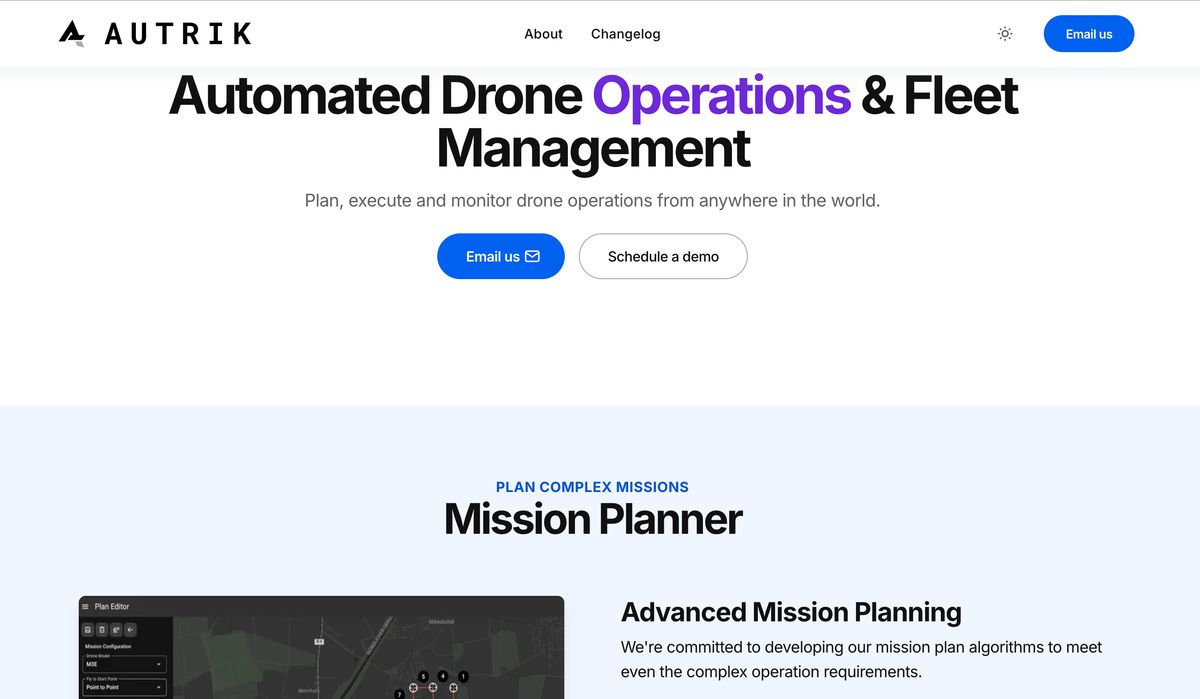Click the hero Email us button with envelope
The height and width of the screenshot is (699, 1200).
coord(501,256)
